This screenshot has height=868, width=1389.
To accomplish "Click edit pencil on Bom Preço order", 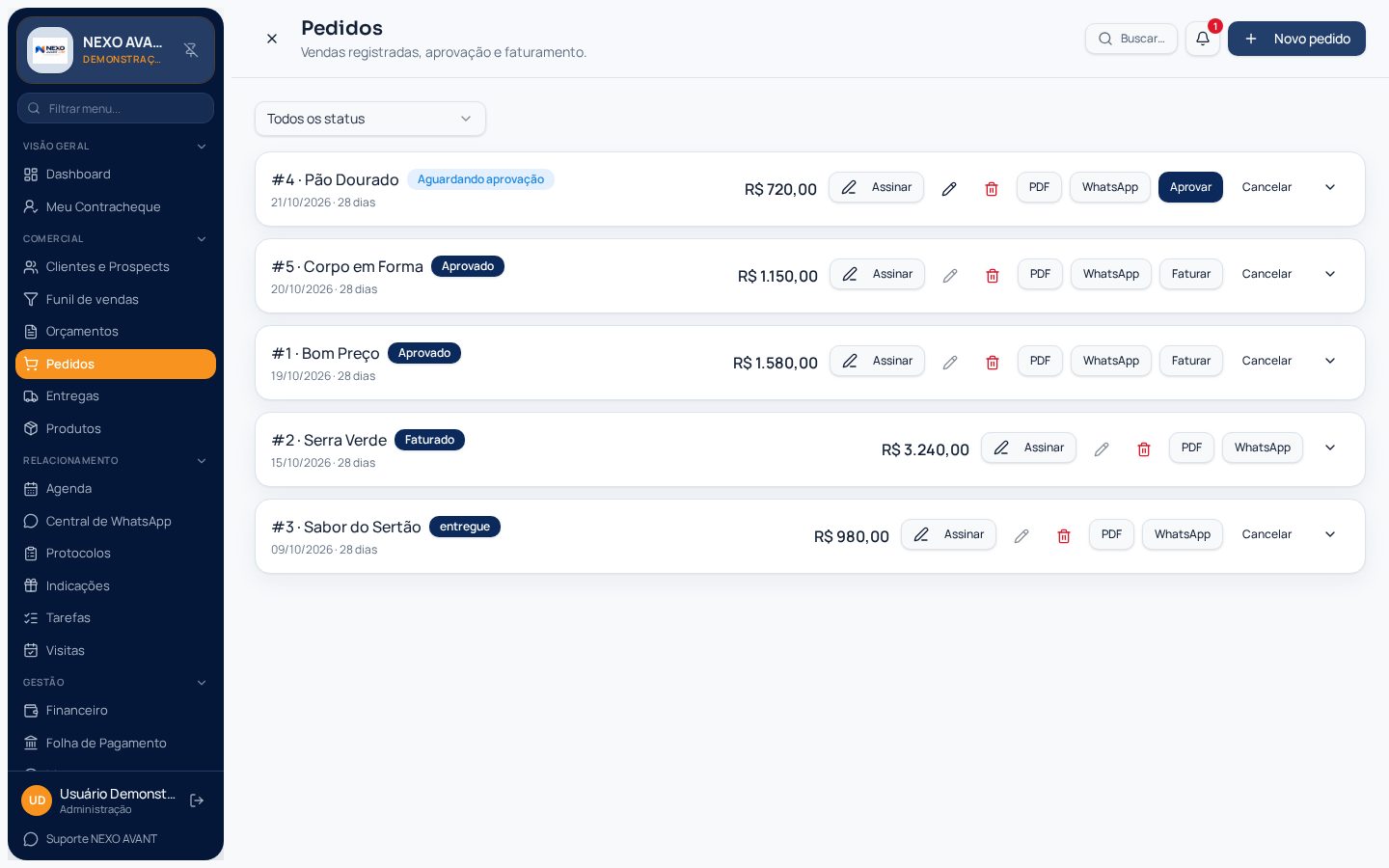I will point(950,363).
